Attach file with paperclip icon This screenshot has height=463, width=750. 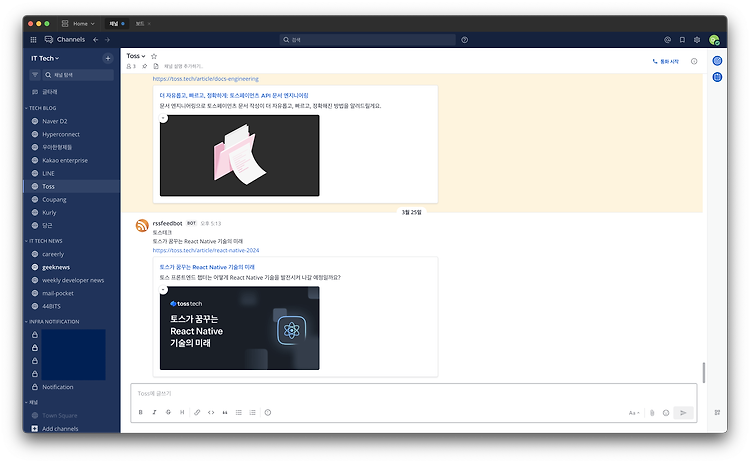(x=652, y=413)
